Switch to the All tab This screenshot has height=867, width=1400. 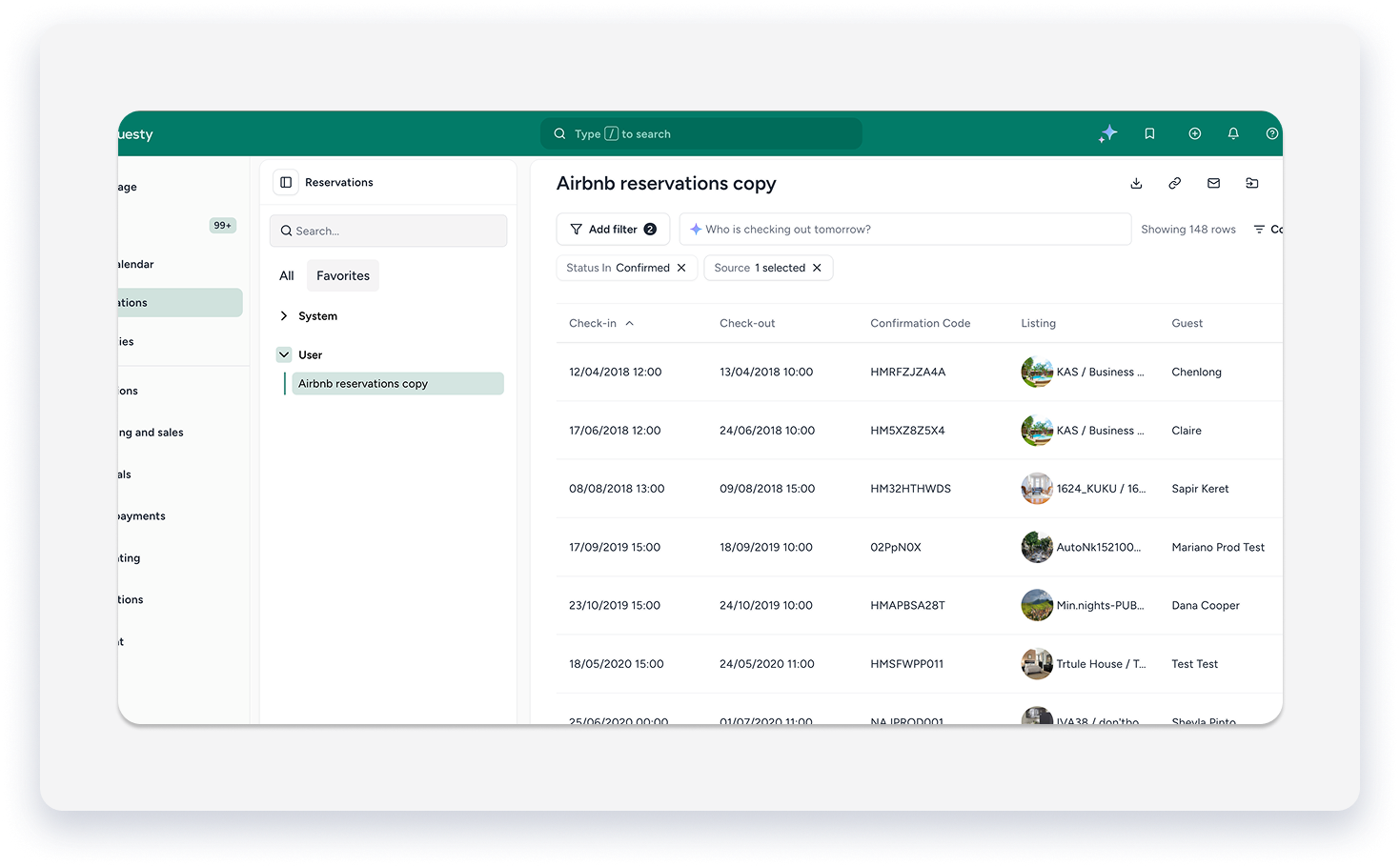[x=287, y=275]
